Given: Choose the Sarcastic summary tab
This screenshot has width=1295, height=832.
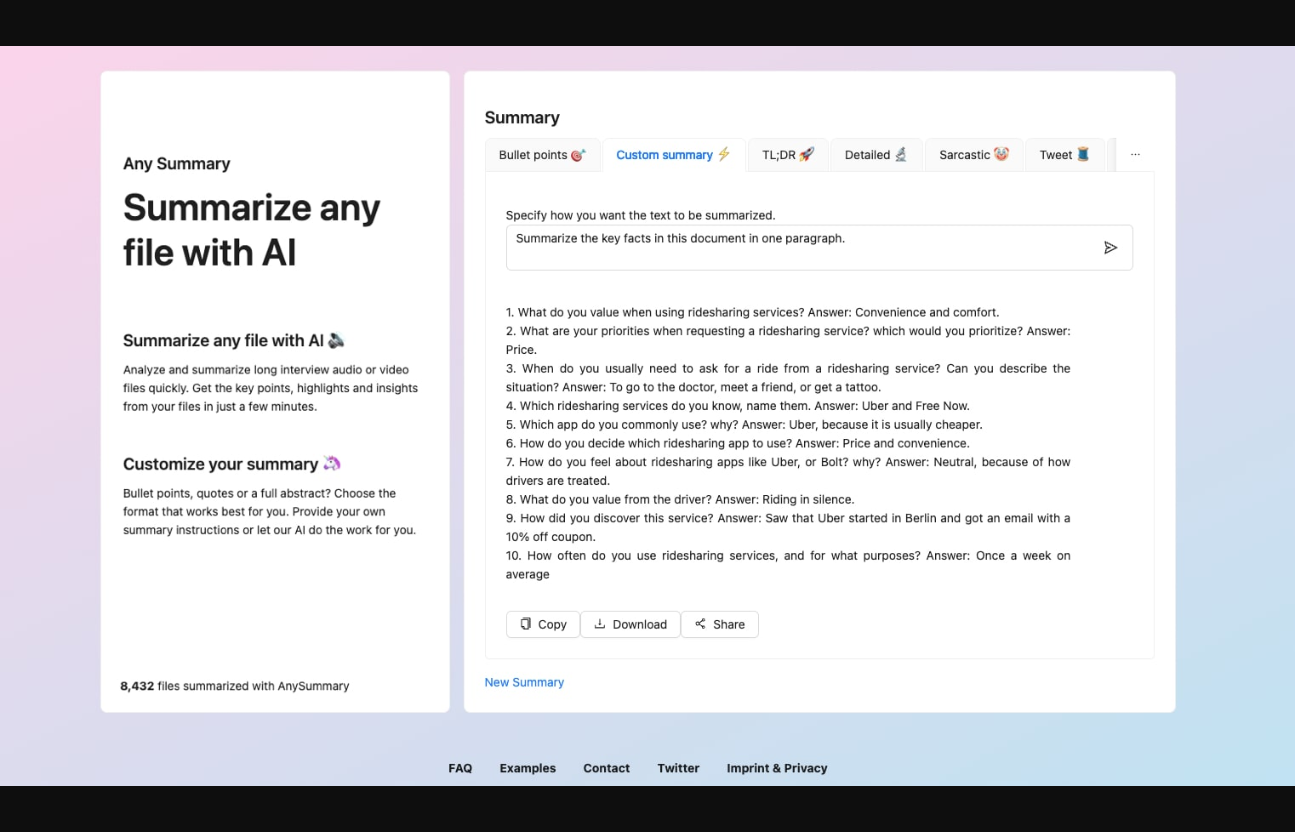Looking at the screenshot, I should 973,155.
